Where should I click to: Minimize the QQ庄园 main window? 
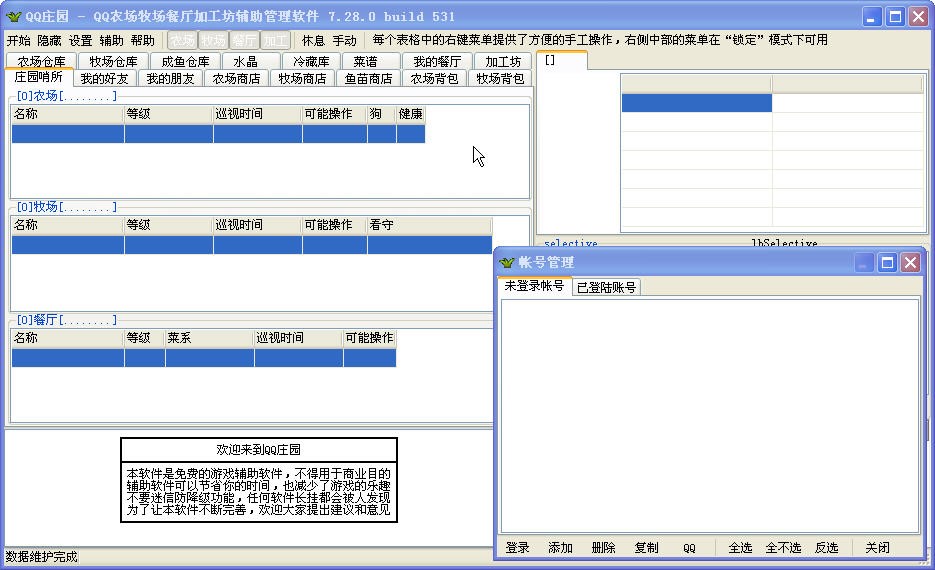click(872, 17)
